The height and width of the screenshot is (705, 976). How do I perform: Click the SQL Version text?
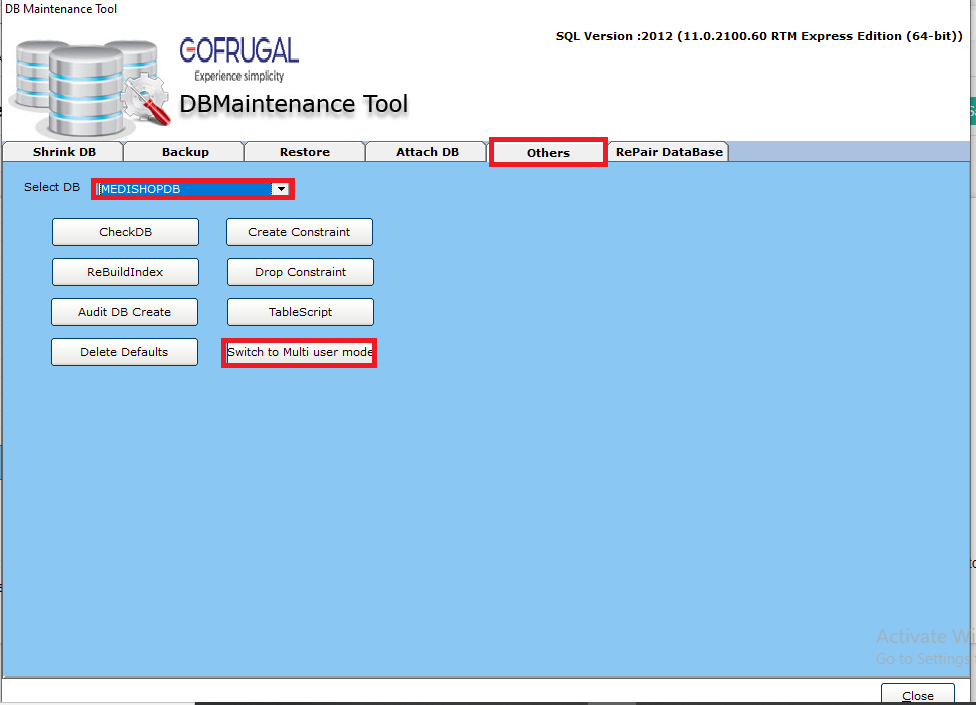pyautogui.click(x=759, y=36)
